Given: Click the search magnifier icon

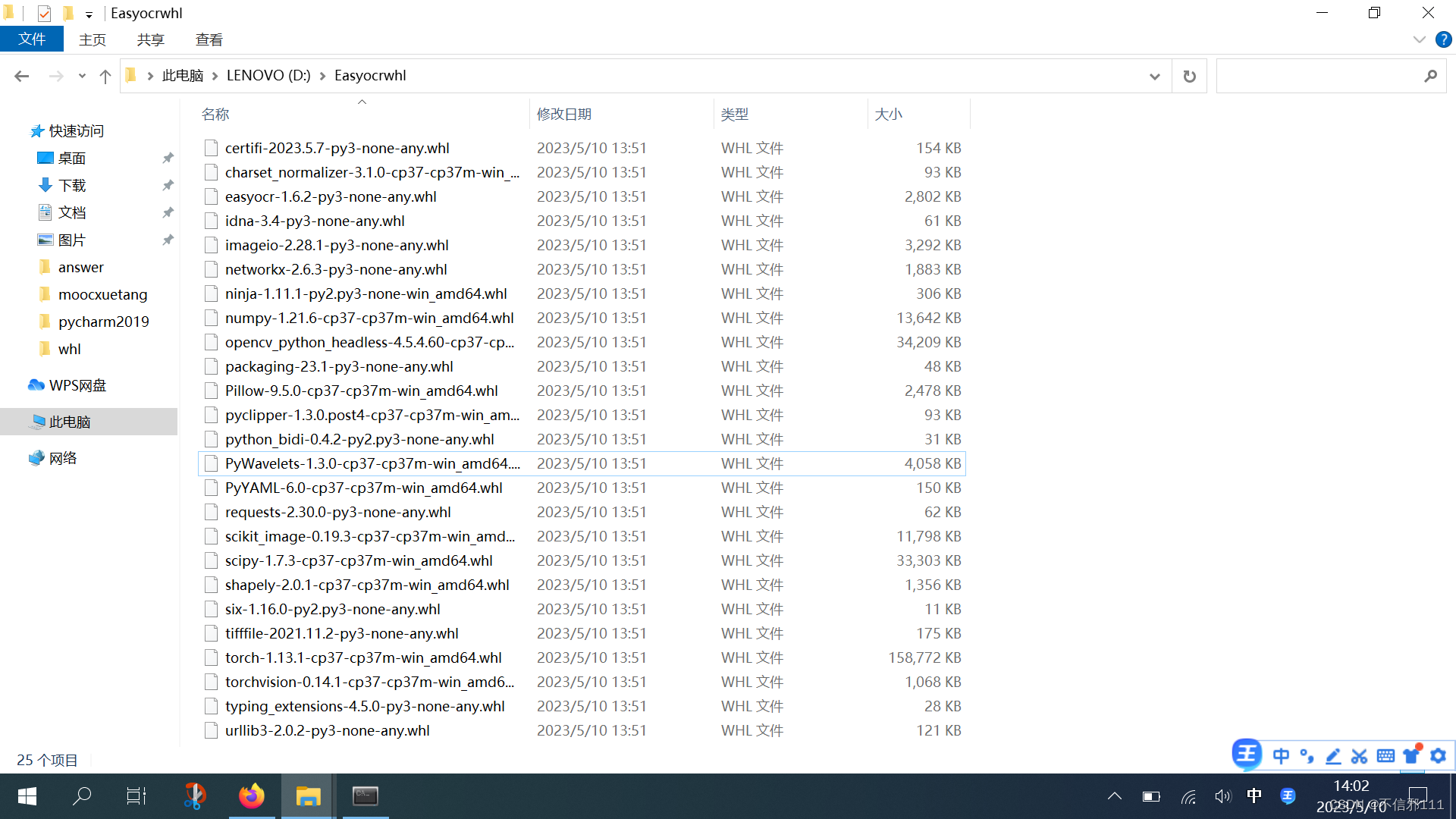Looking at the screenshot, I should pyautogui.click(x=1430, y=76).
